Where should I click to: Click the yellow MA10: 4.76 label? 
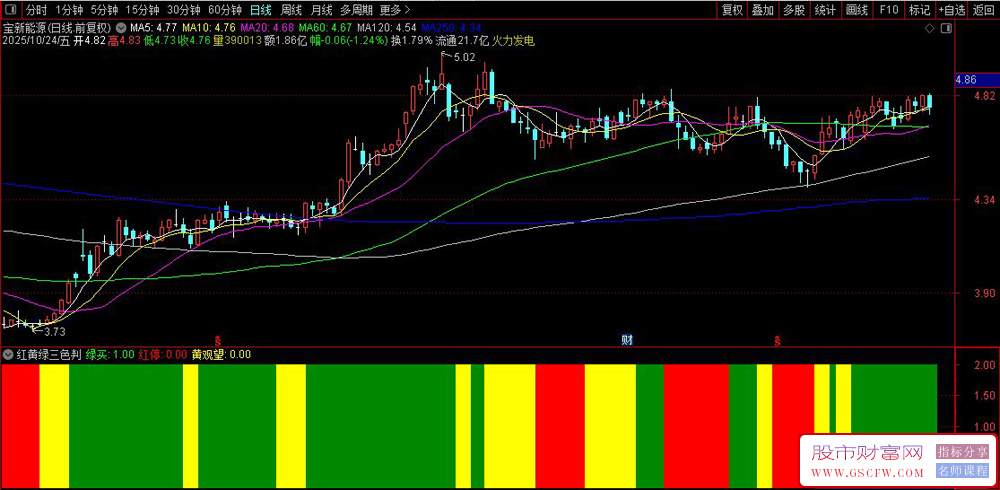tap(207, 28)
